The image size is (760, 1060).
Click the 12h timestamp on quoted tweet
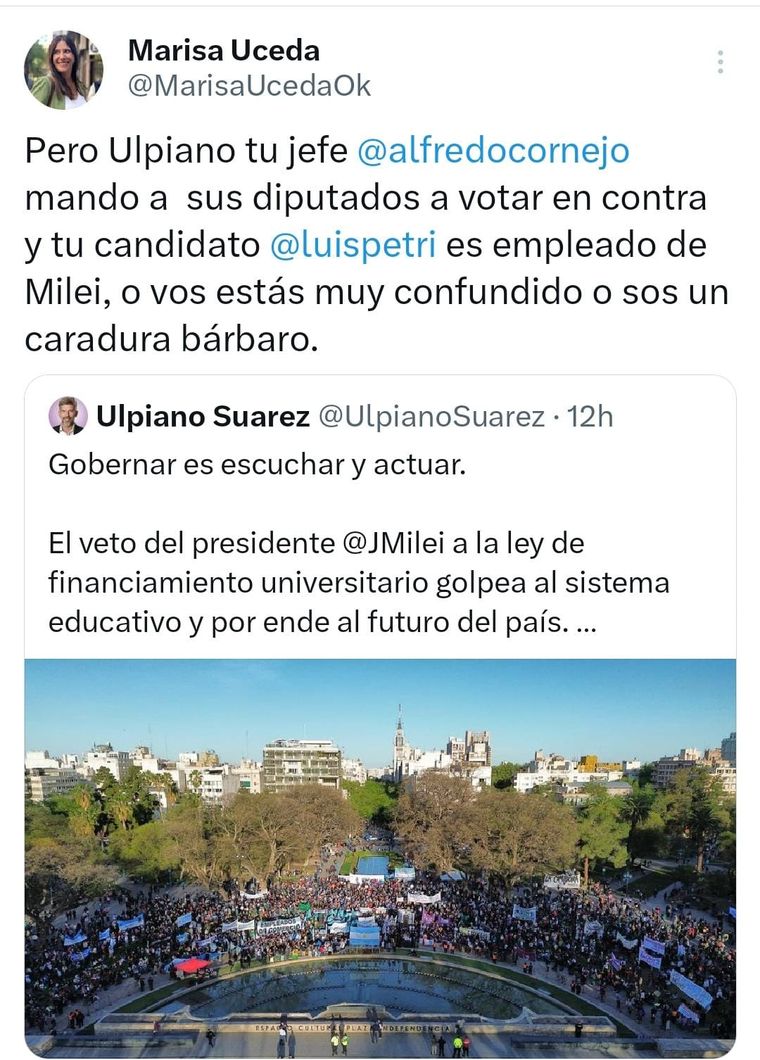pyautogui.click(x=590, y=417)
